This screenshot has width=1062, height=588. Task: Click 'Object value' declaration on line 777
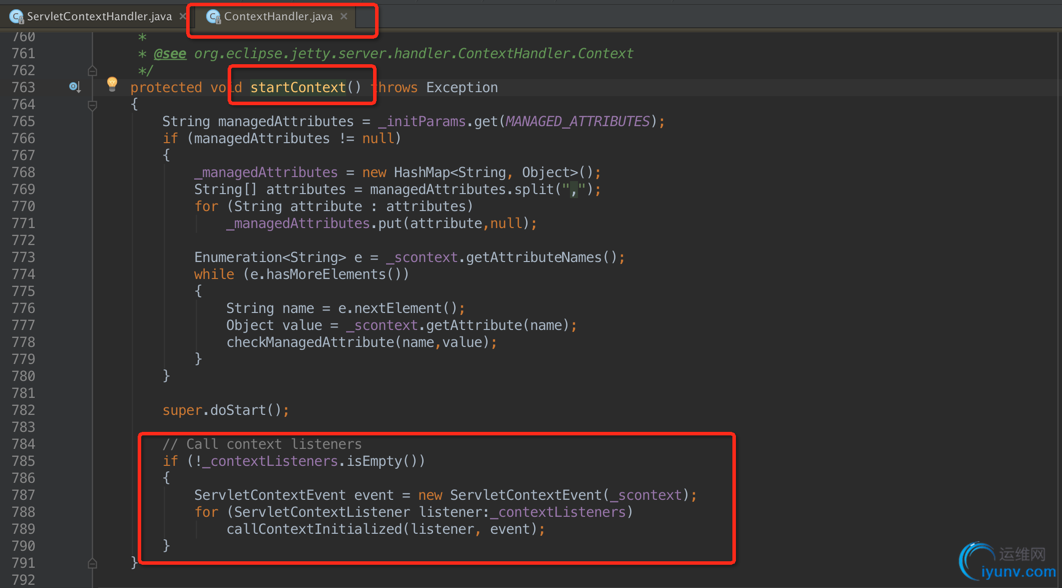pyautogui.click(x=274, y=325)
